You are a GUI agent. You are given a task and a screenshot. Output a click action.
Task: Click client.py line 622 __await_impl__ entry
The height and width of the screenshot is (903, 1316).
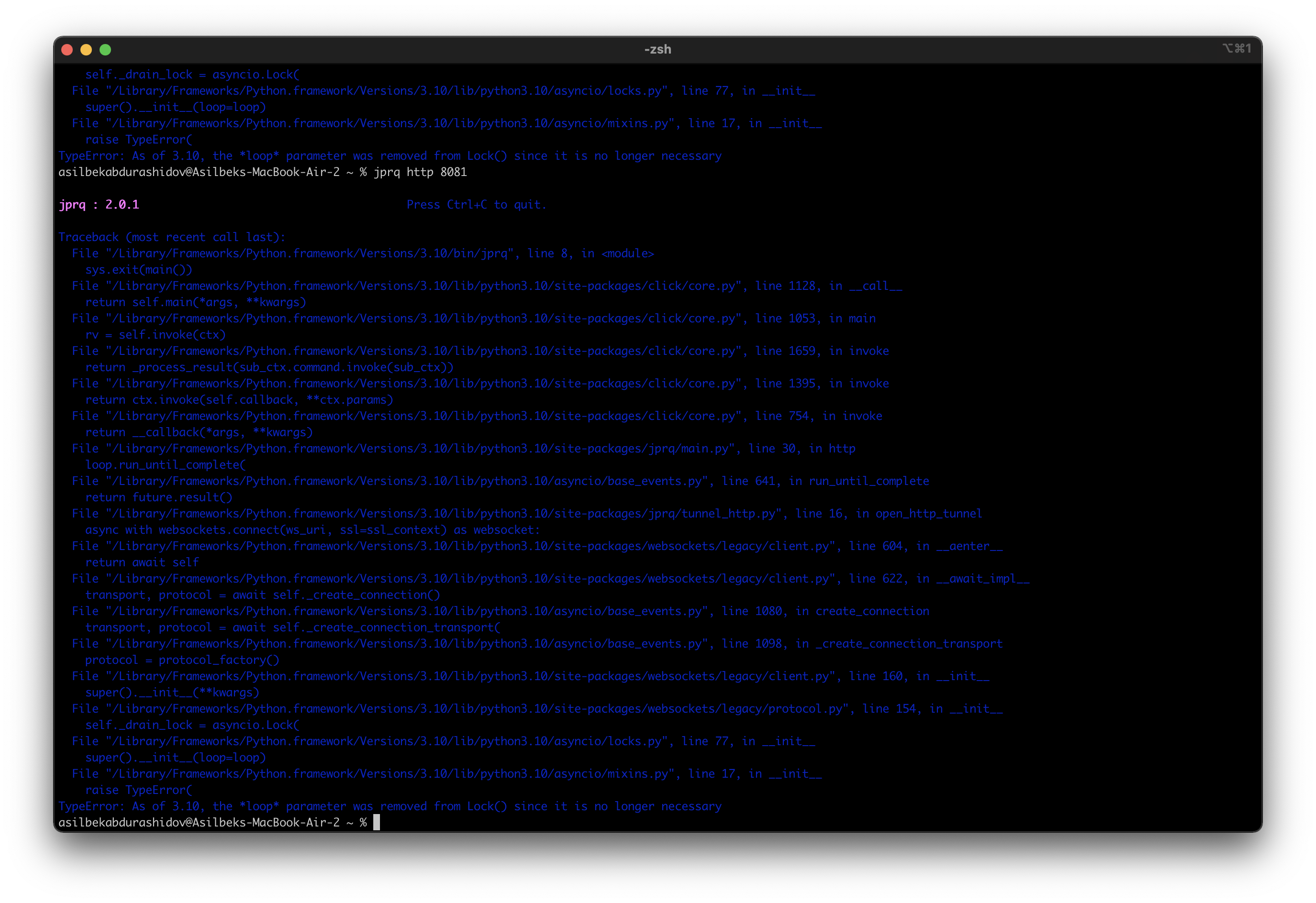point(550,579)
